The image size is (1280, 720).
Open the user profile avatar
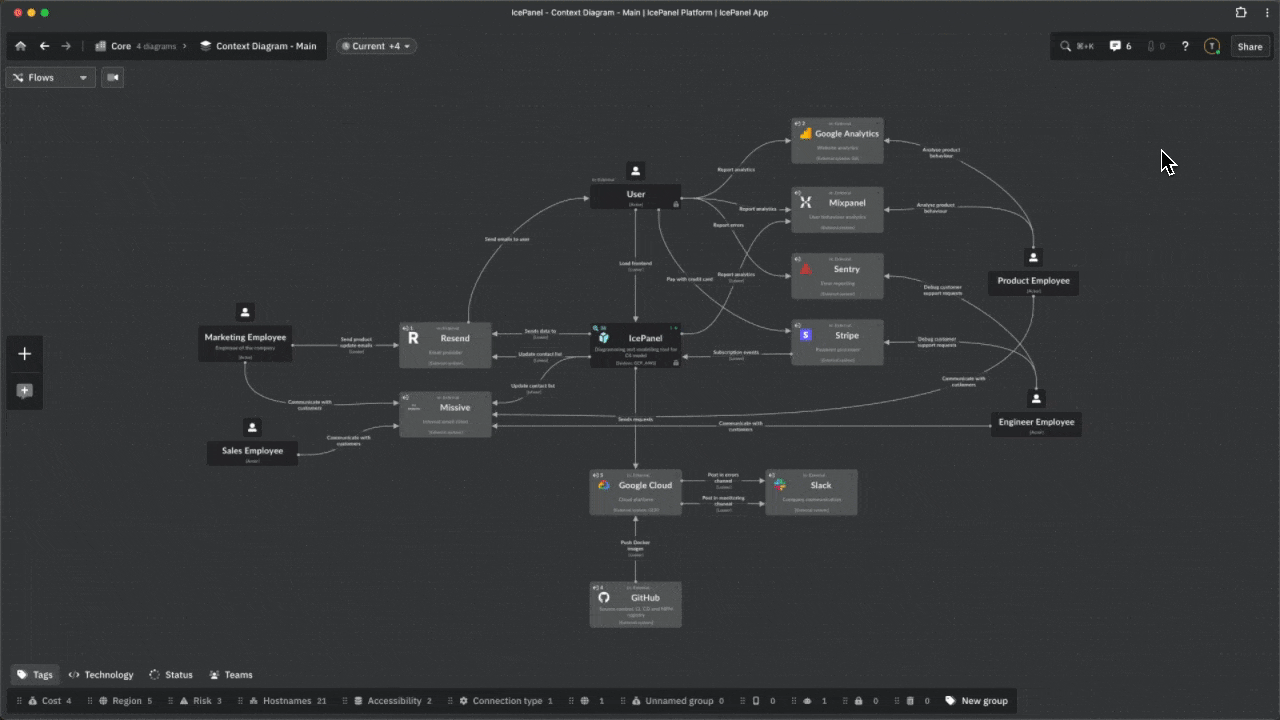[x=1212, y=46]
